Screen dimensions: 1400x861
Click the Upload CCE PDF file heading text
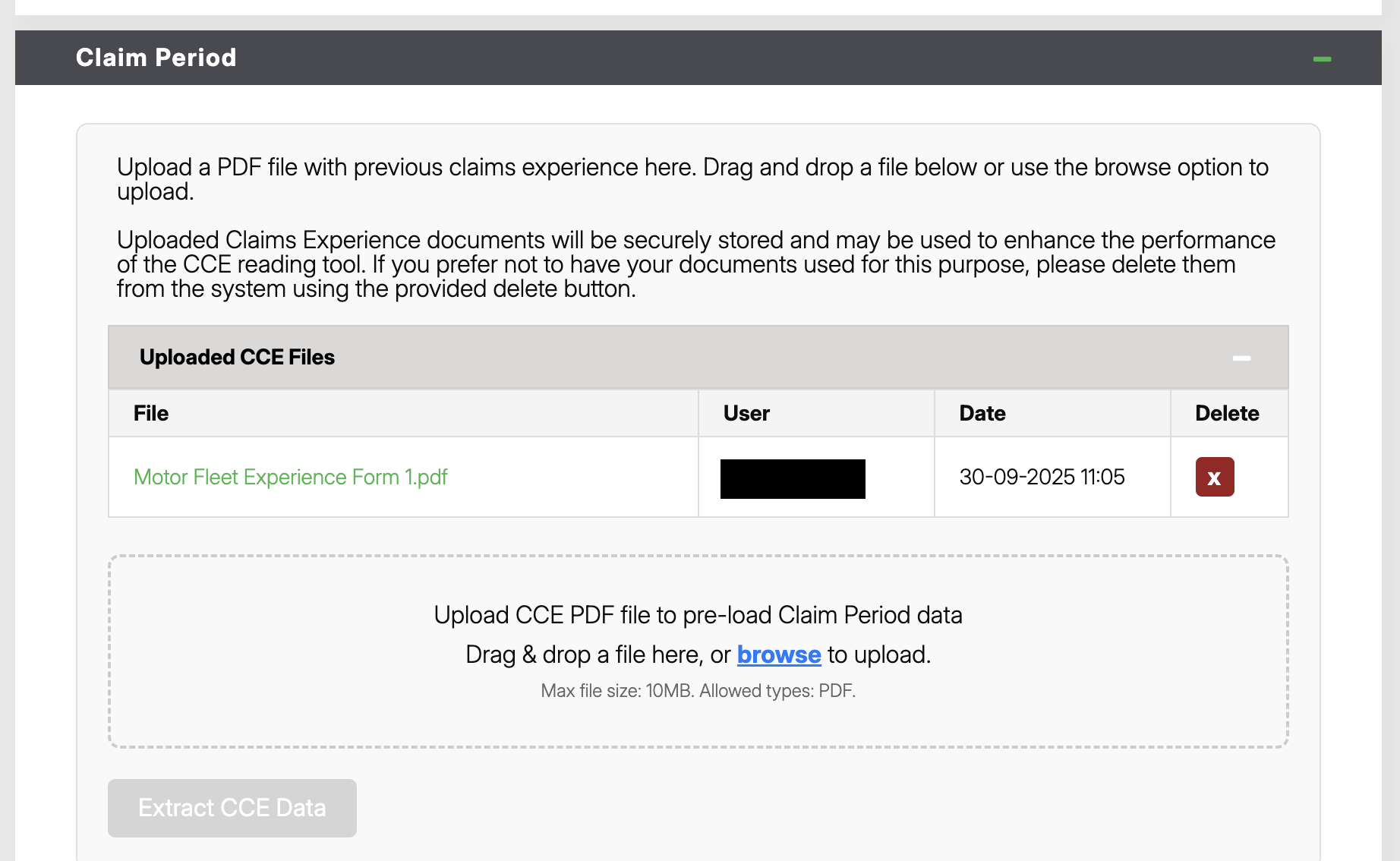click(698, 615)
